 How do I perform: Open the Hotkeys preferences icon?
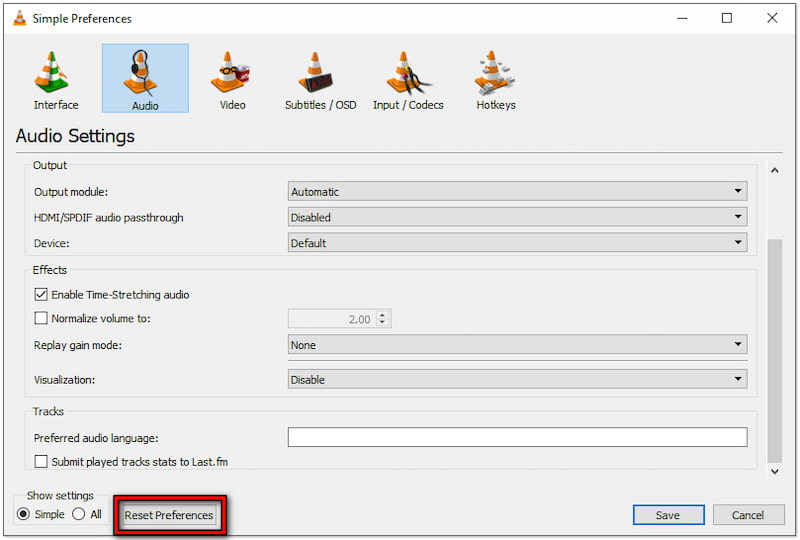click(496, 74)
